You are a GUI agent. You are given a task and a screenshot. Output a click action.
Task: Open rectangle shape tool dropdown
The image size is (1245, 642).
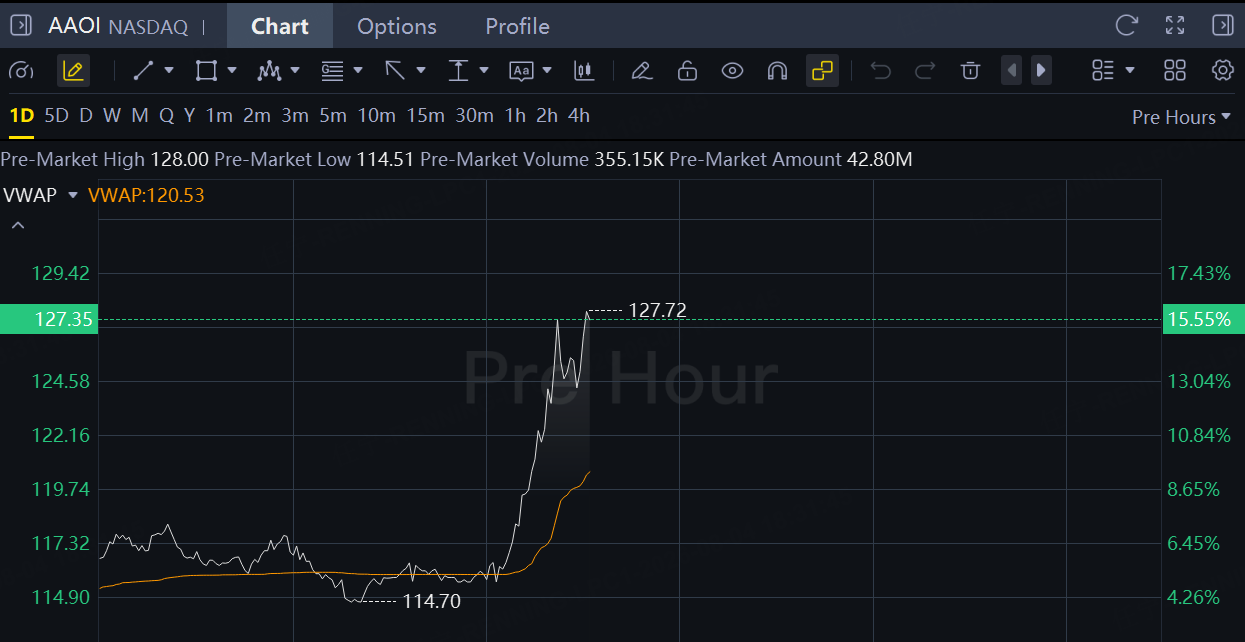pyautogui.click(x=232, y=71)
